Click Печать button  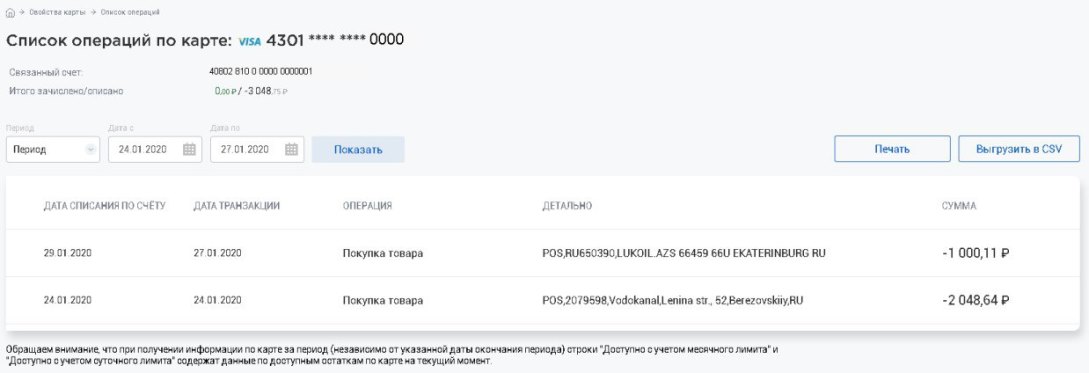point(892,149)
